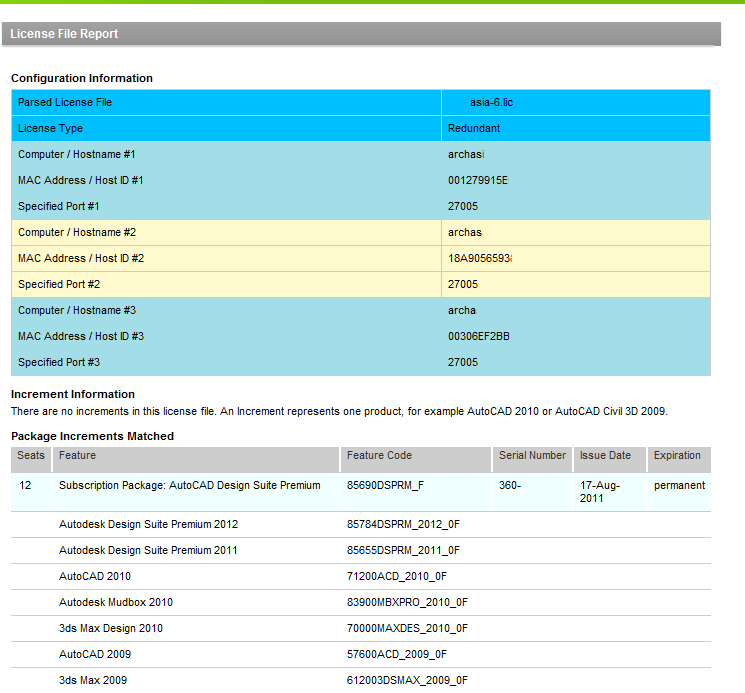Click the MAC Address / Host ID #1 label
Screen dimensions: 745x693
(80, 180)
